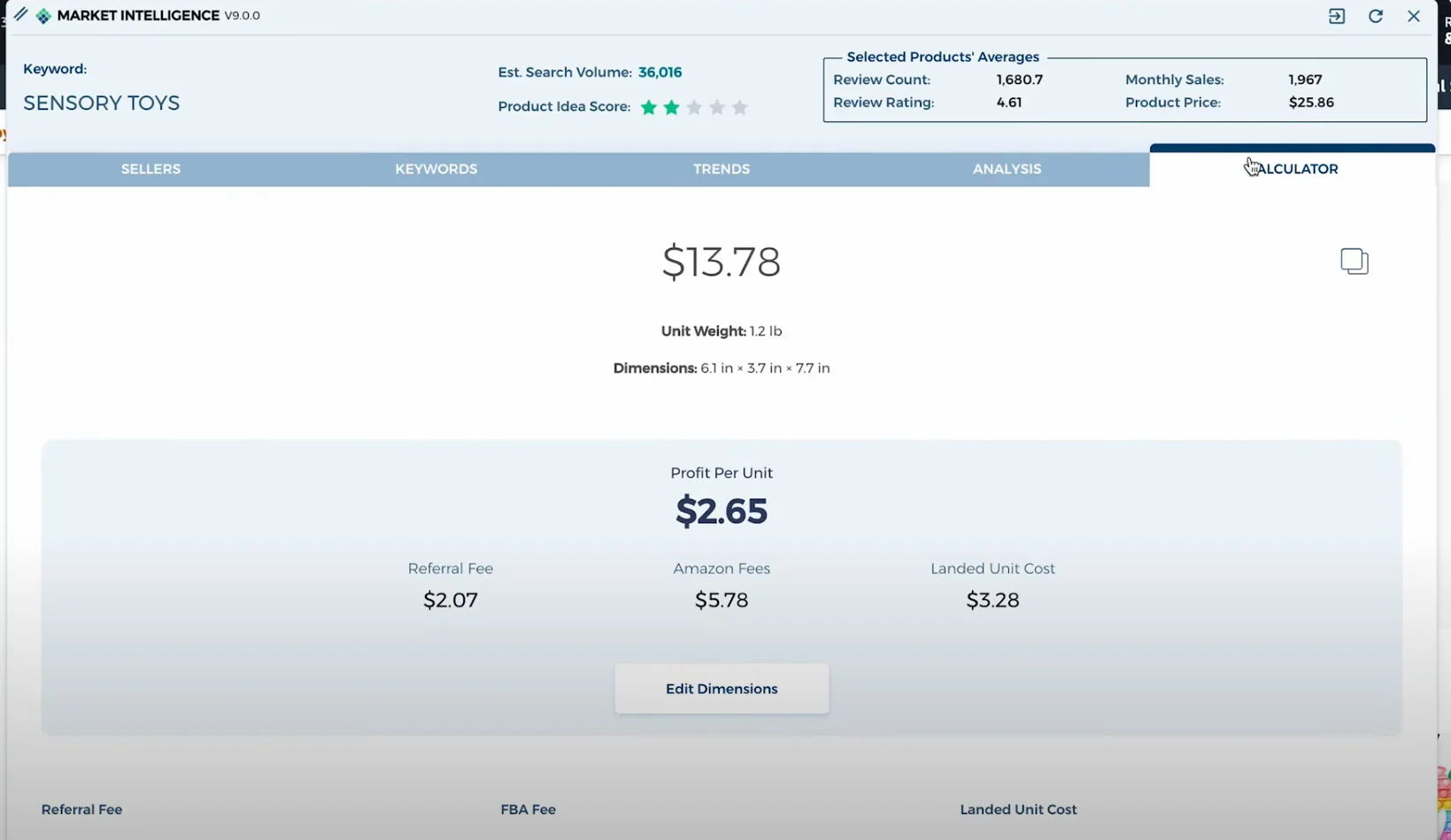The height and width of the screenshot is (840, 1451).
Task: Refresh the Market Intelligence data
Action: pos(1375,16)
